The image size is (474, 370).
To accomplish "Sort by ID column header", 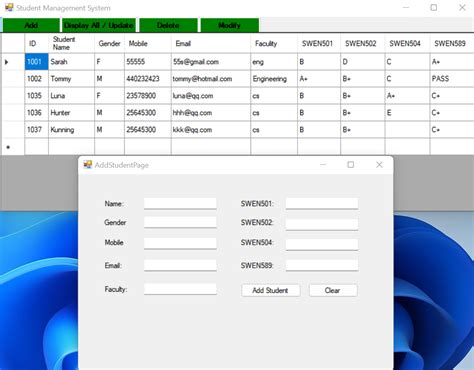I will (x=36, y=43).
